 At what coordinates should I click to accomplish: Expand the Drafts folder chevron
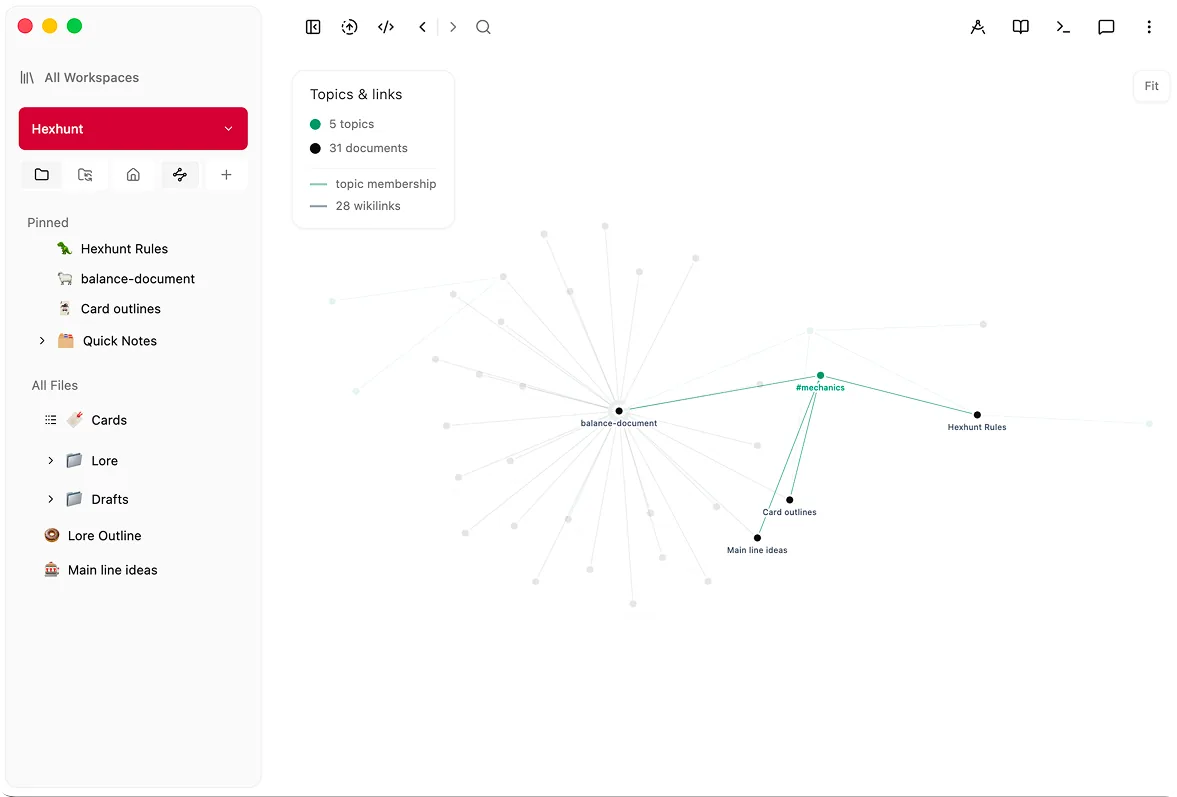point(50,499)
